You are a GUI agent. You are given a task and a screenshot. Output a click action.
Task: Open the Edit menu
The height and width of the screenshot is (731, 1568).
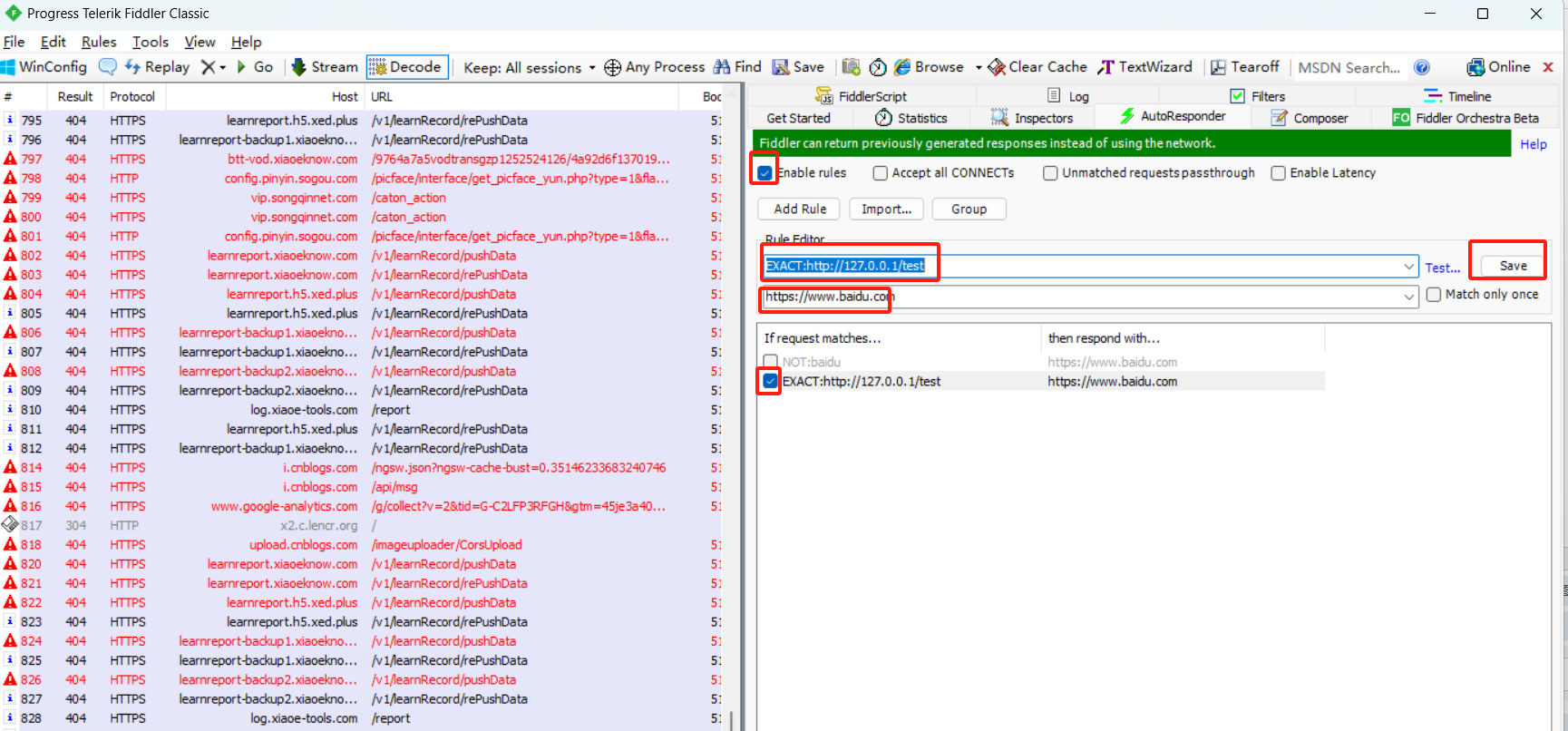53,42
